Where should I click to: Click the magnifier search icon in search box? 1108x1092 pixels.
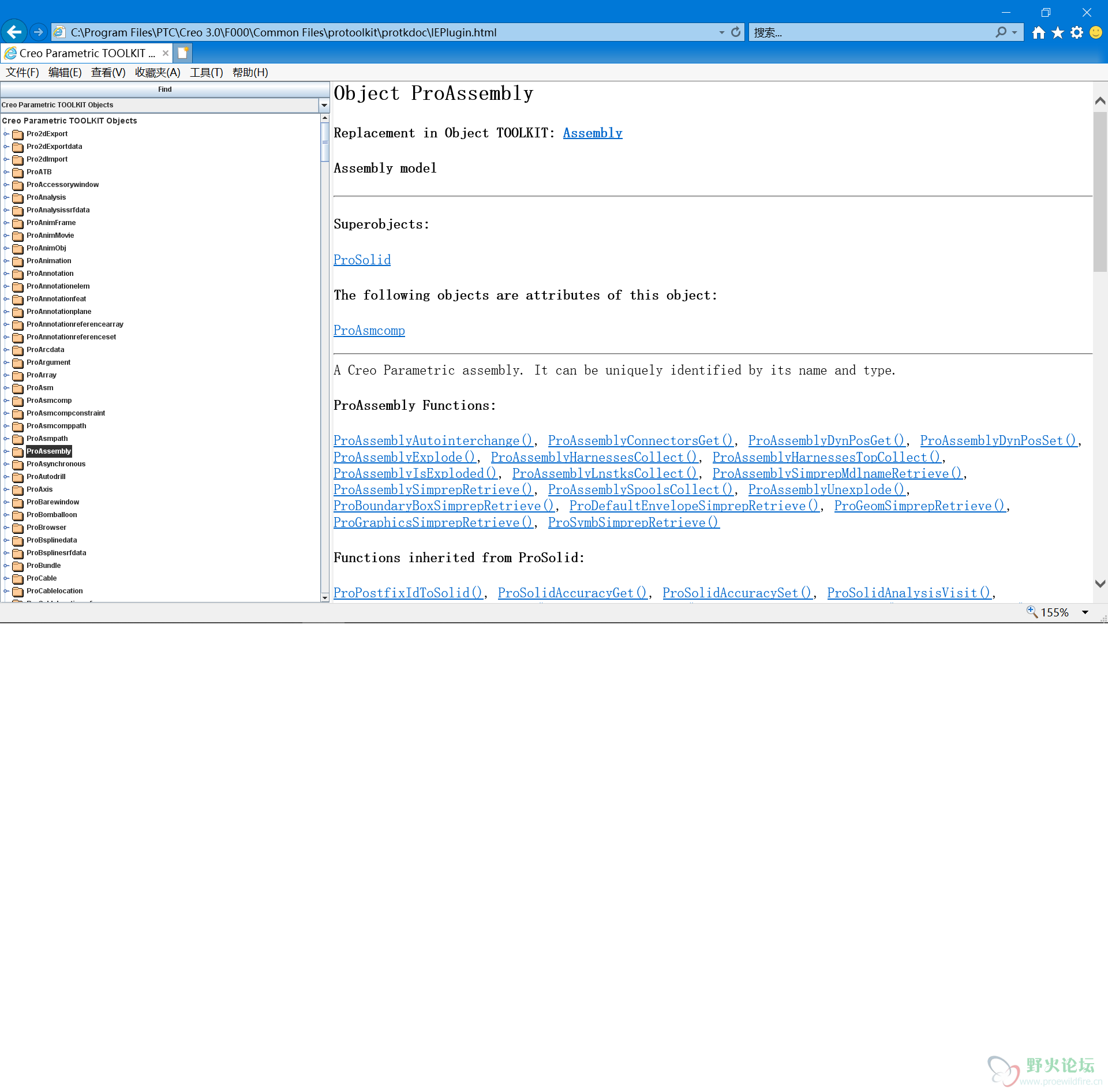[x=1001, y=32]
